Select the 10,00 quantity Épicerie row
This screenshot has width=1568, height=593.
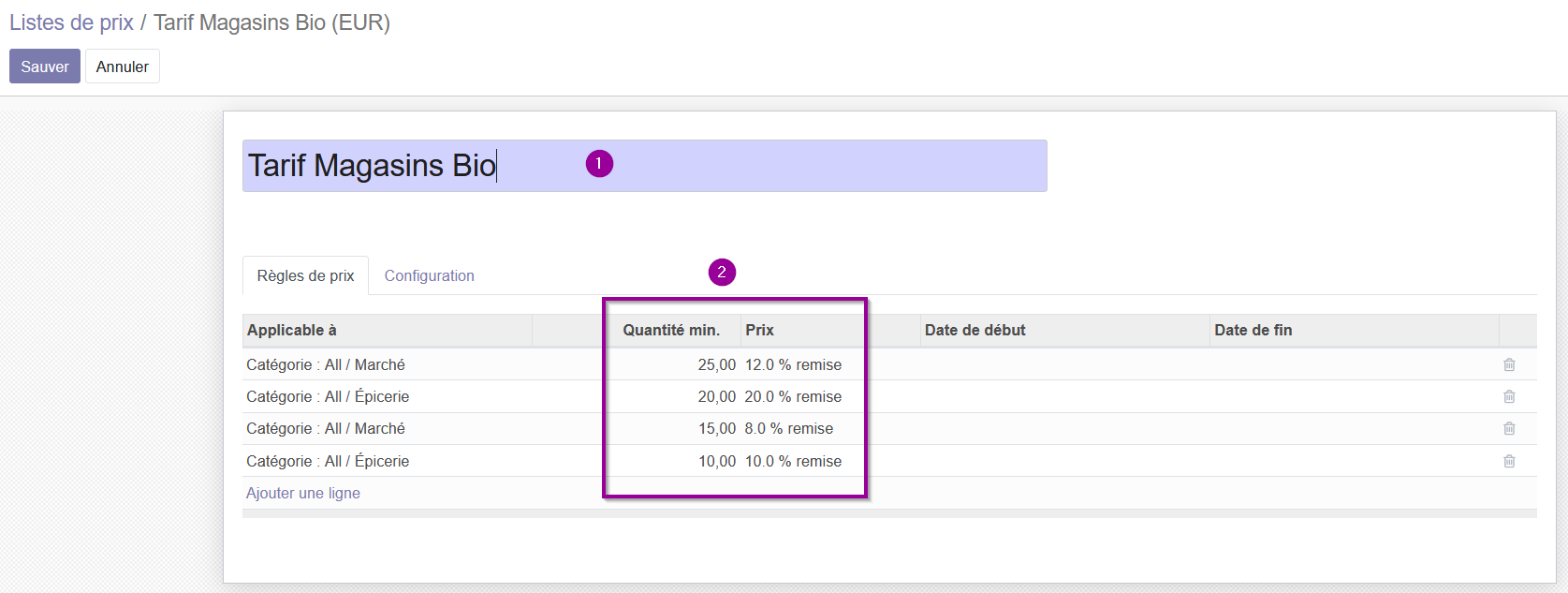[889, 461]
